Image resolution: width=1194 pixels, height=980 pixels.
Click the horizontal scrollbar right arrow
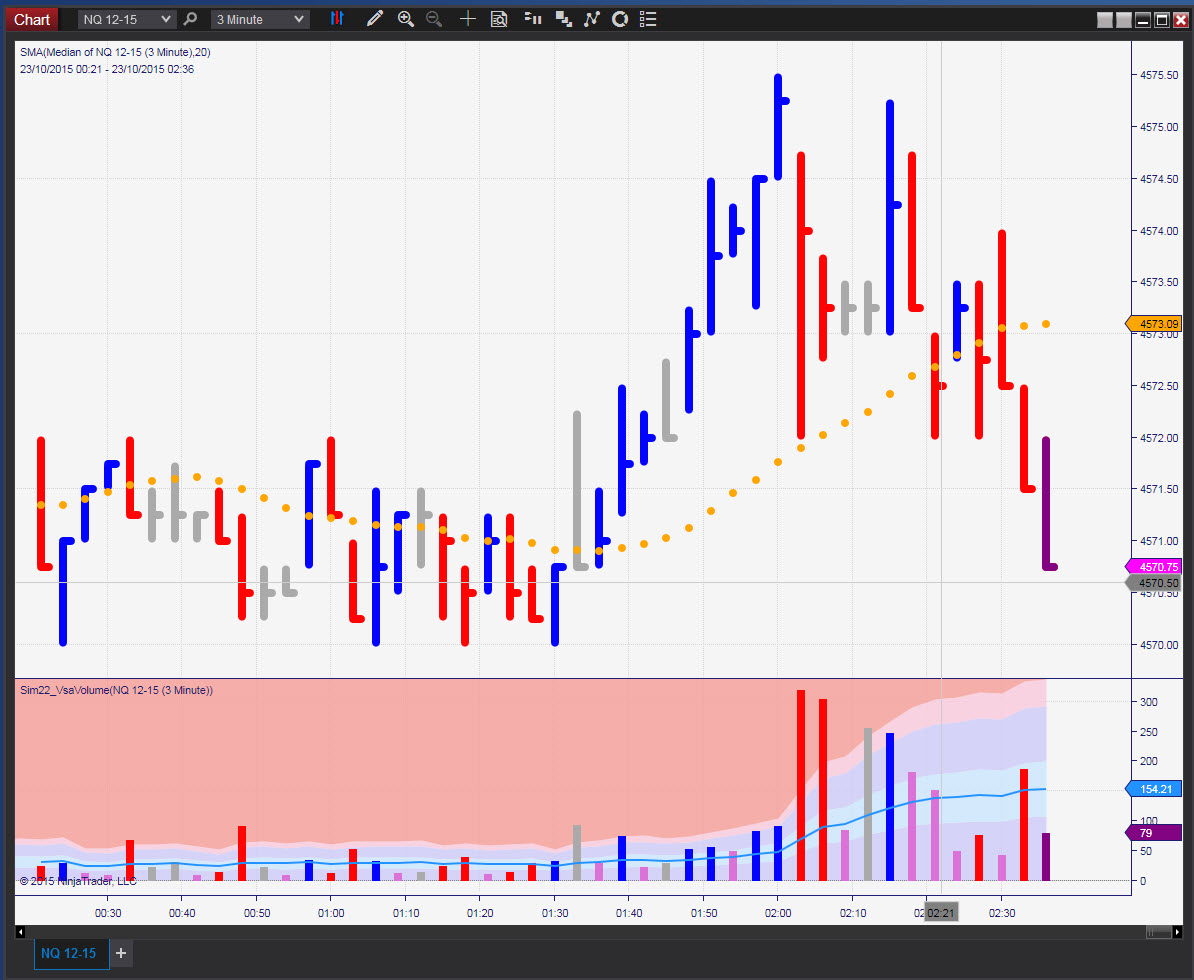pos(1177,931)
